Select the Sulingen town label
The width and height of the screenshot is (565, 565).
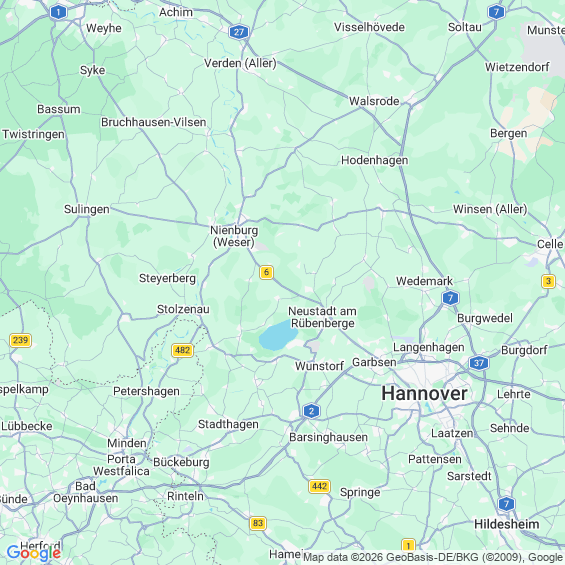coord(87,209)
